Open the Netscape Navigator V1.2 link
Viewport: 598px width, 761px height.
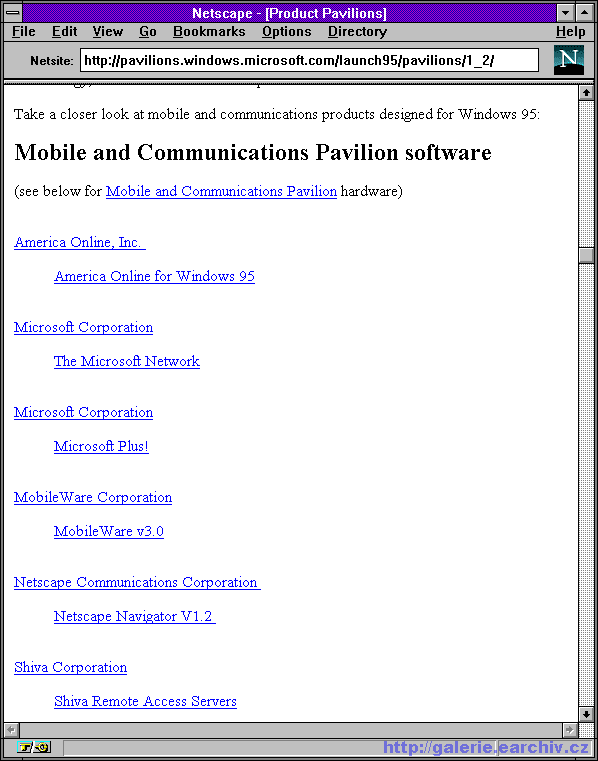pyautogui.click(x=134, y=616)
